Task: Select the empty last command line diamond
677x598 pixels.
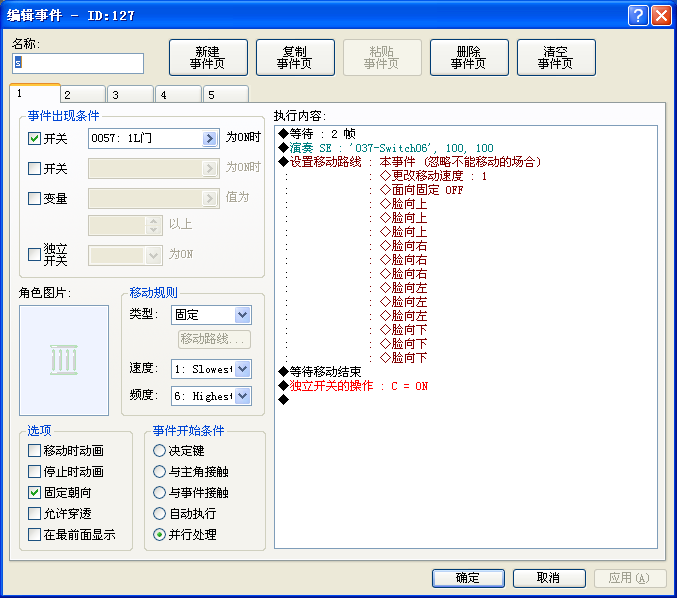Action: (284, 400)
